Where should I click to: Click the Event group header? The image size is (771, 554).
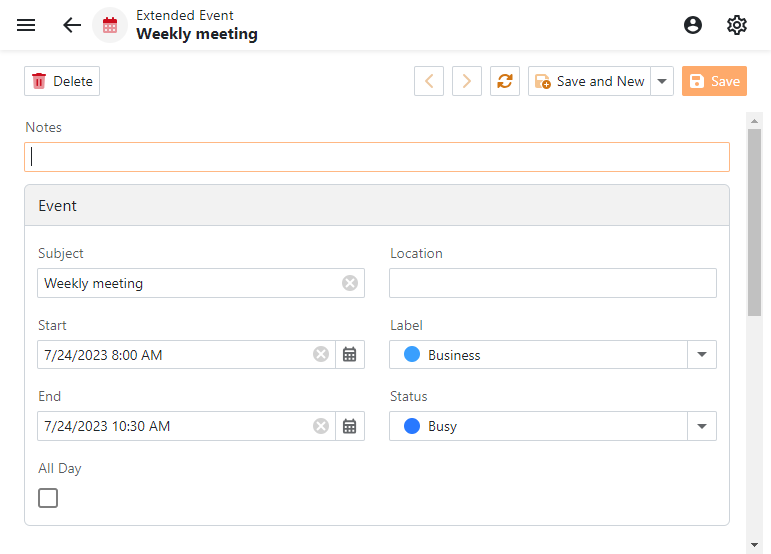[x=377, y=205]
